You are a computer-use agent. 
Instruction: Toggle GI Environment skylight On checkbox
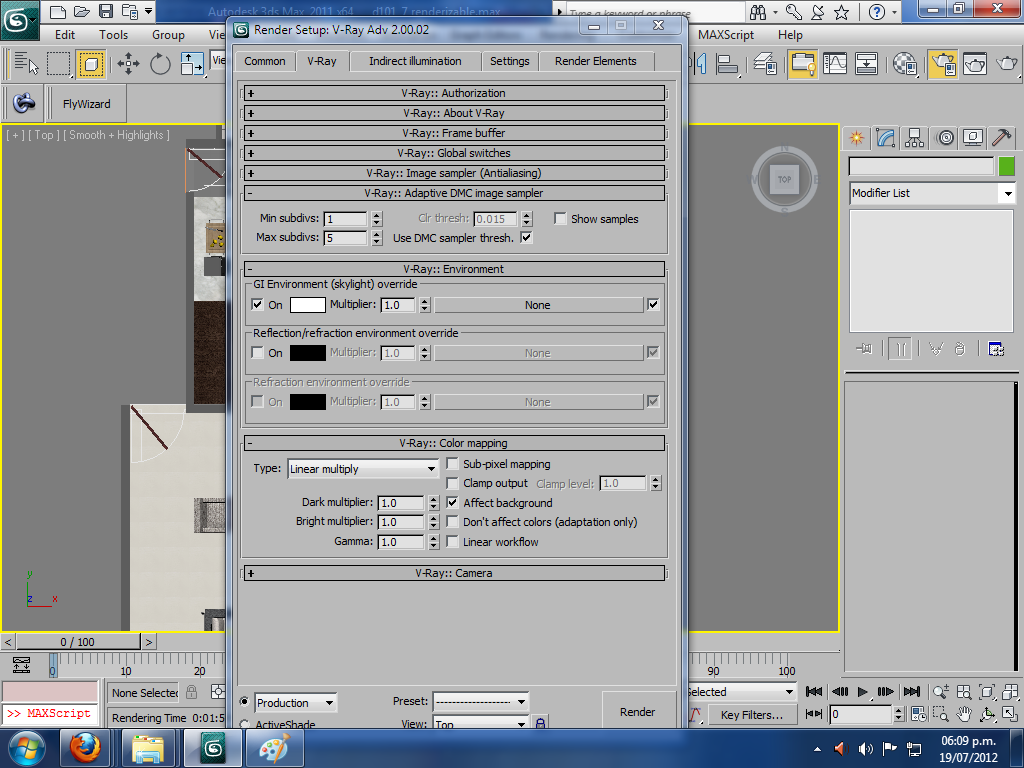[x=257, y=304]
